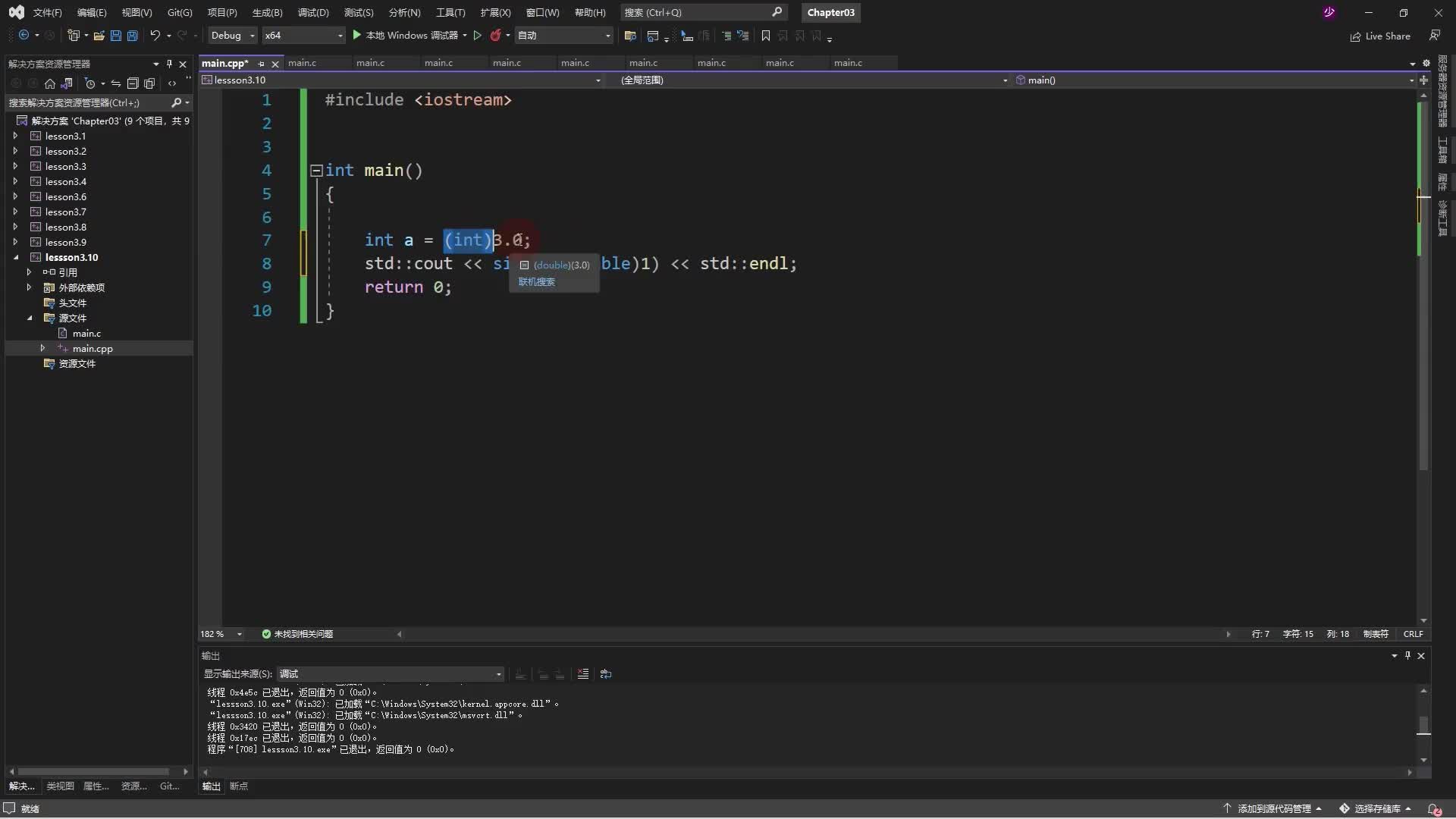Click collapse all icon in Solution Explorer
This screenshot has width=1456, height=819.
tap(133, 83)
